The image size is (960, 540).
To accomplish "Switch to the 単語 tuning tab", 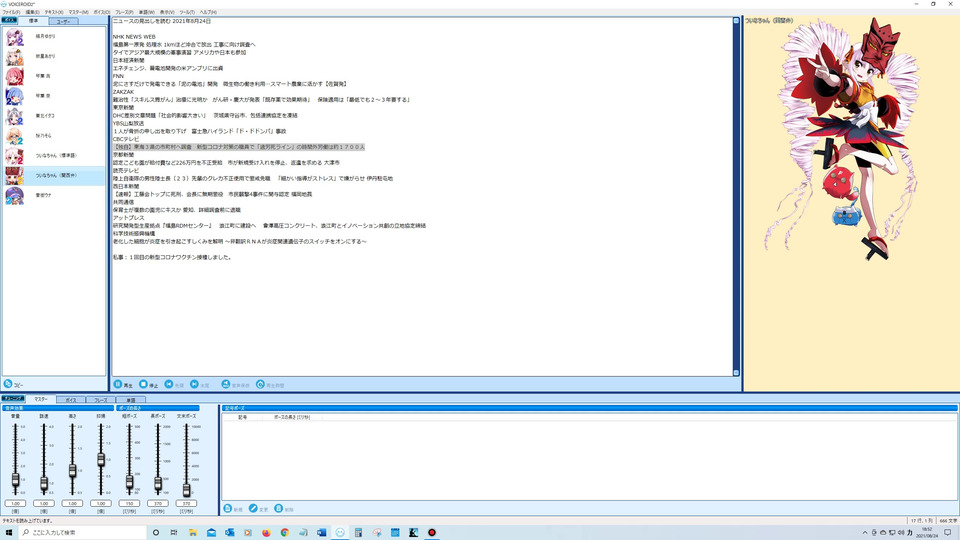I will (131, 400).
